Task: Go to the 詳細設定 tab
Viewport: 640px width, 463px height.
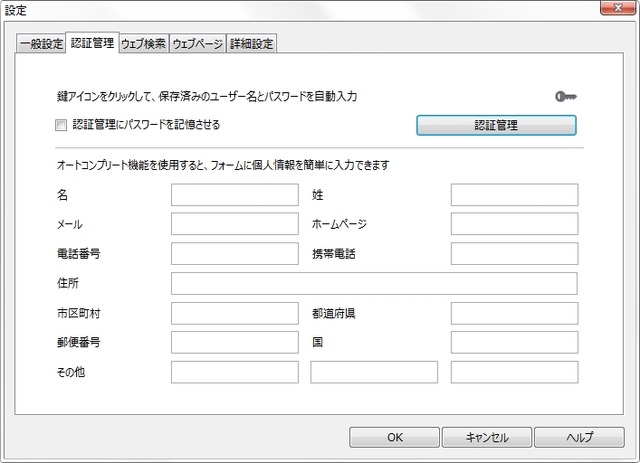Action: [x=251, y=44]
